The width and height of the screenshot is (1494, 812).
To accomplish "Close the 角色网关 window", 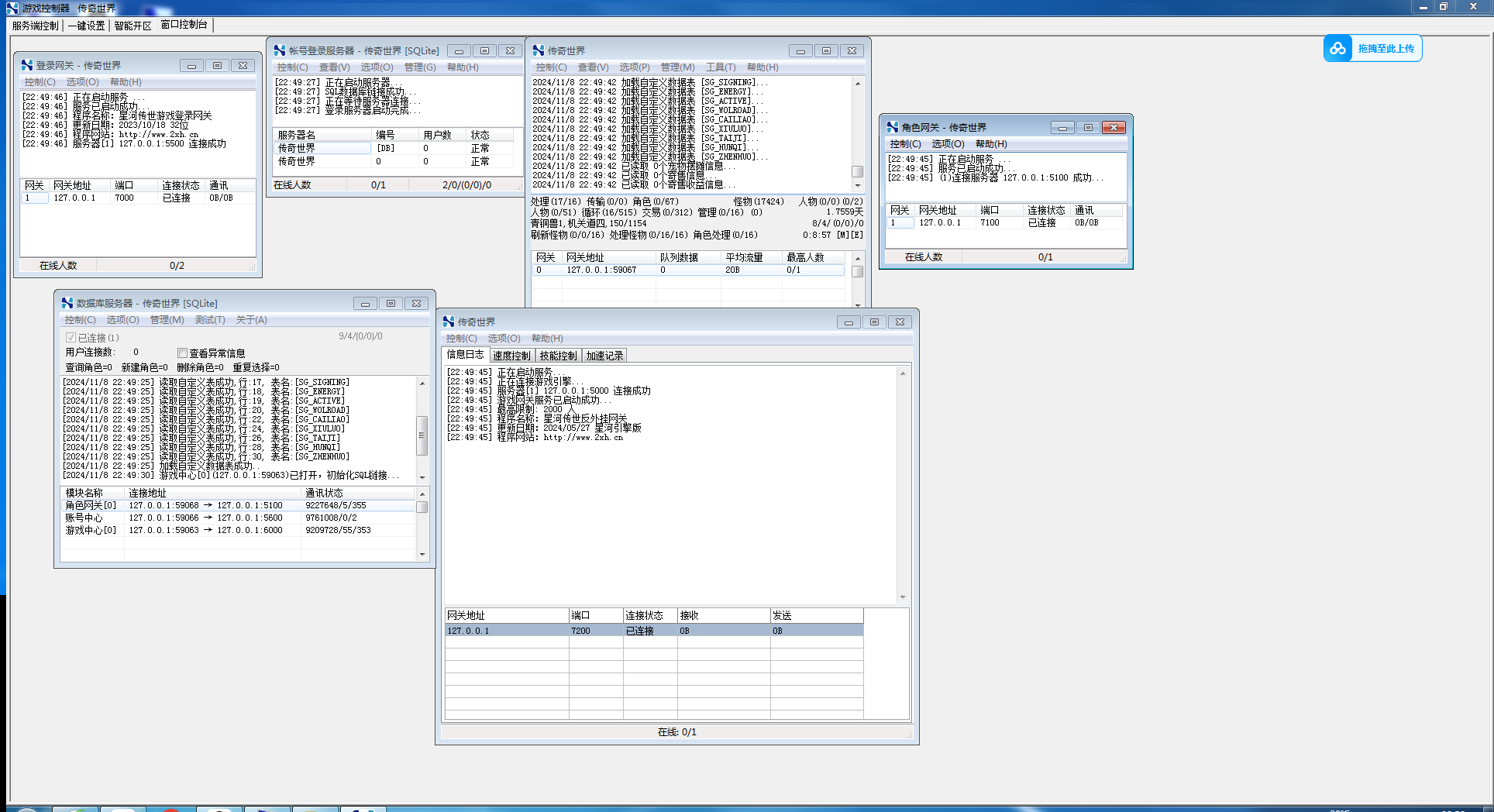I will (1114, 127).
